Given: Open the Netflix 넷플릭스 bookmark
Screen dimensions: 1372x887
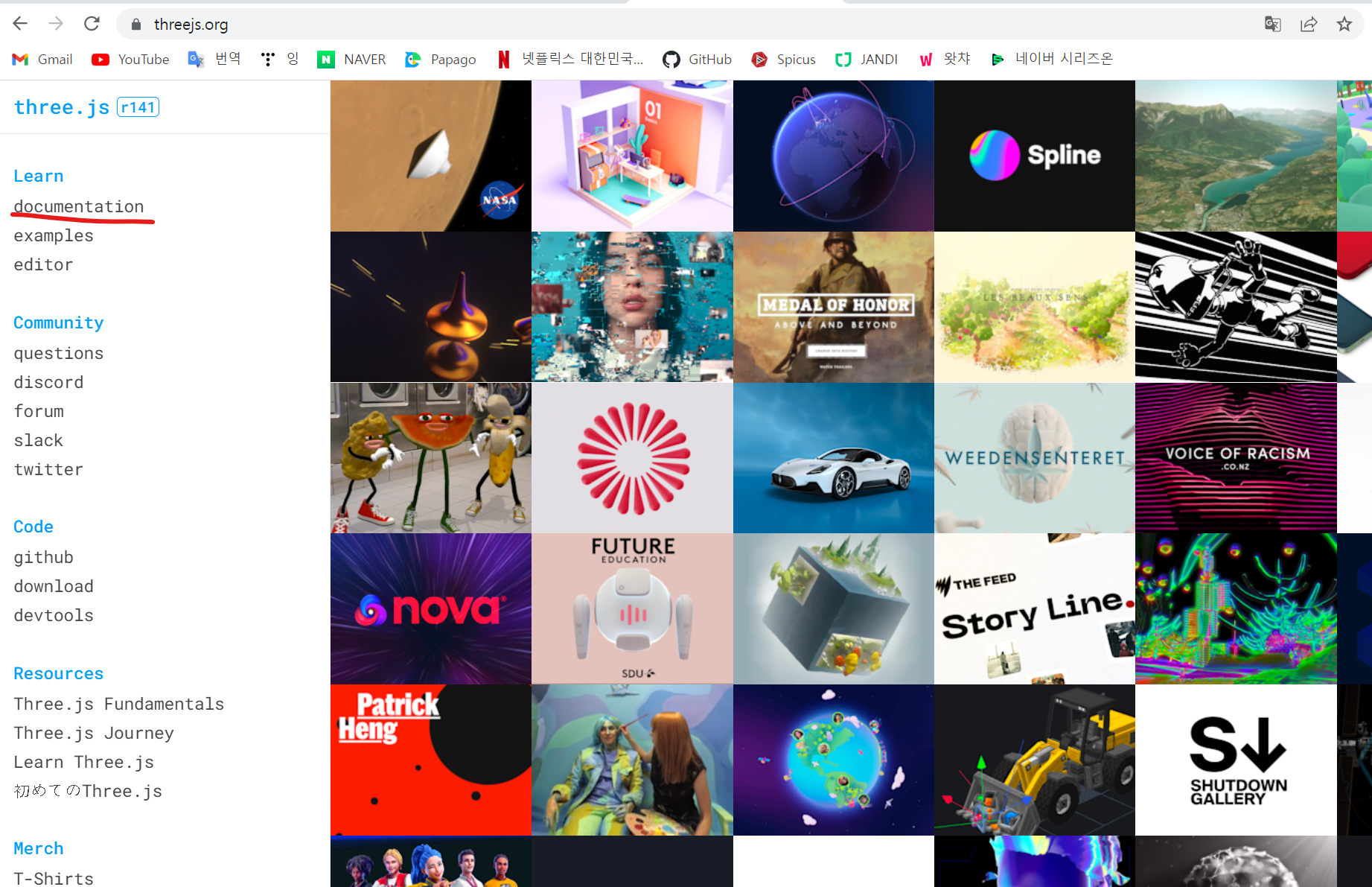Looking at the screenshot, I should point(570,59).
